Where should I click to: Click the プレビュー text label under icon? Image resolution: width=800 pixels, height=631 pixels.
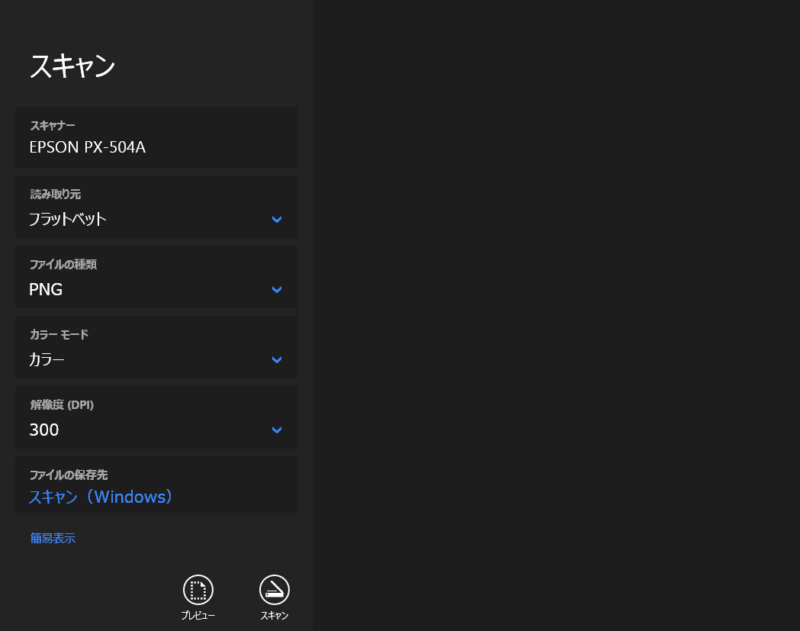click(x=198, y=616)
